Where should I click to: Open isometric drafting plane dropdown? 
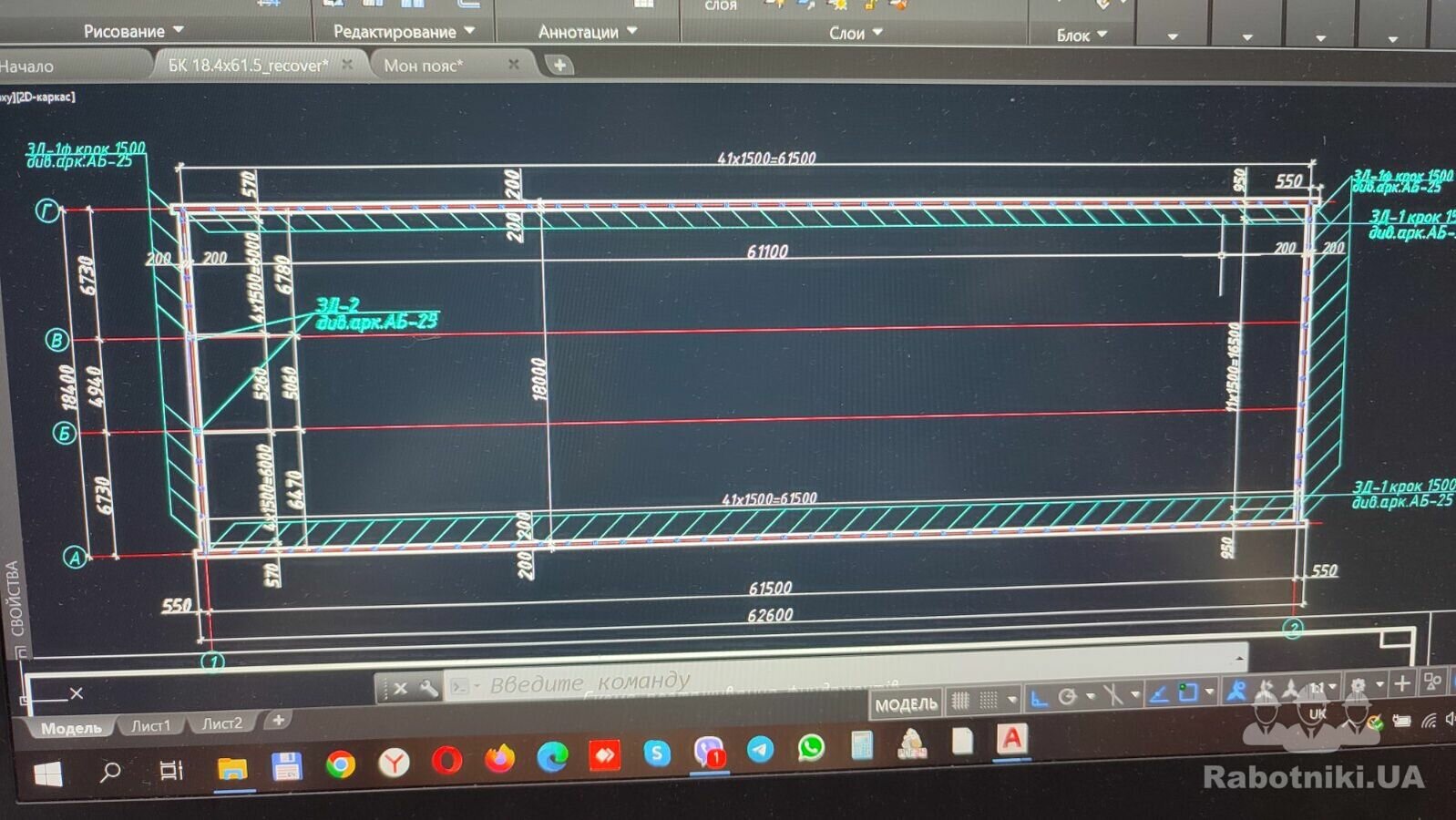(x=1136, y=694)
